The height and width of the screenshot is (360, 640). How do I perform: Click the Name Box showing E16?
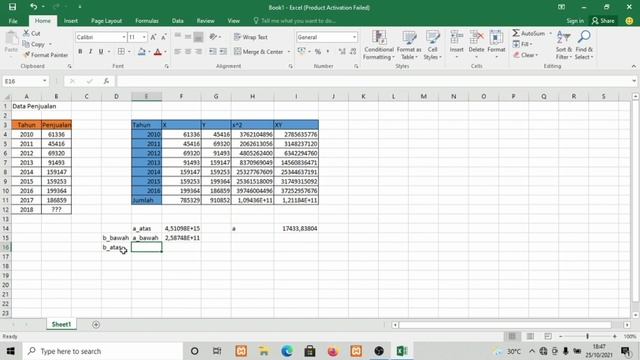click(x=25, y=81)
